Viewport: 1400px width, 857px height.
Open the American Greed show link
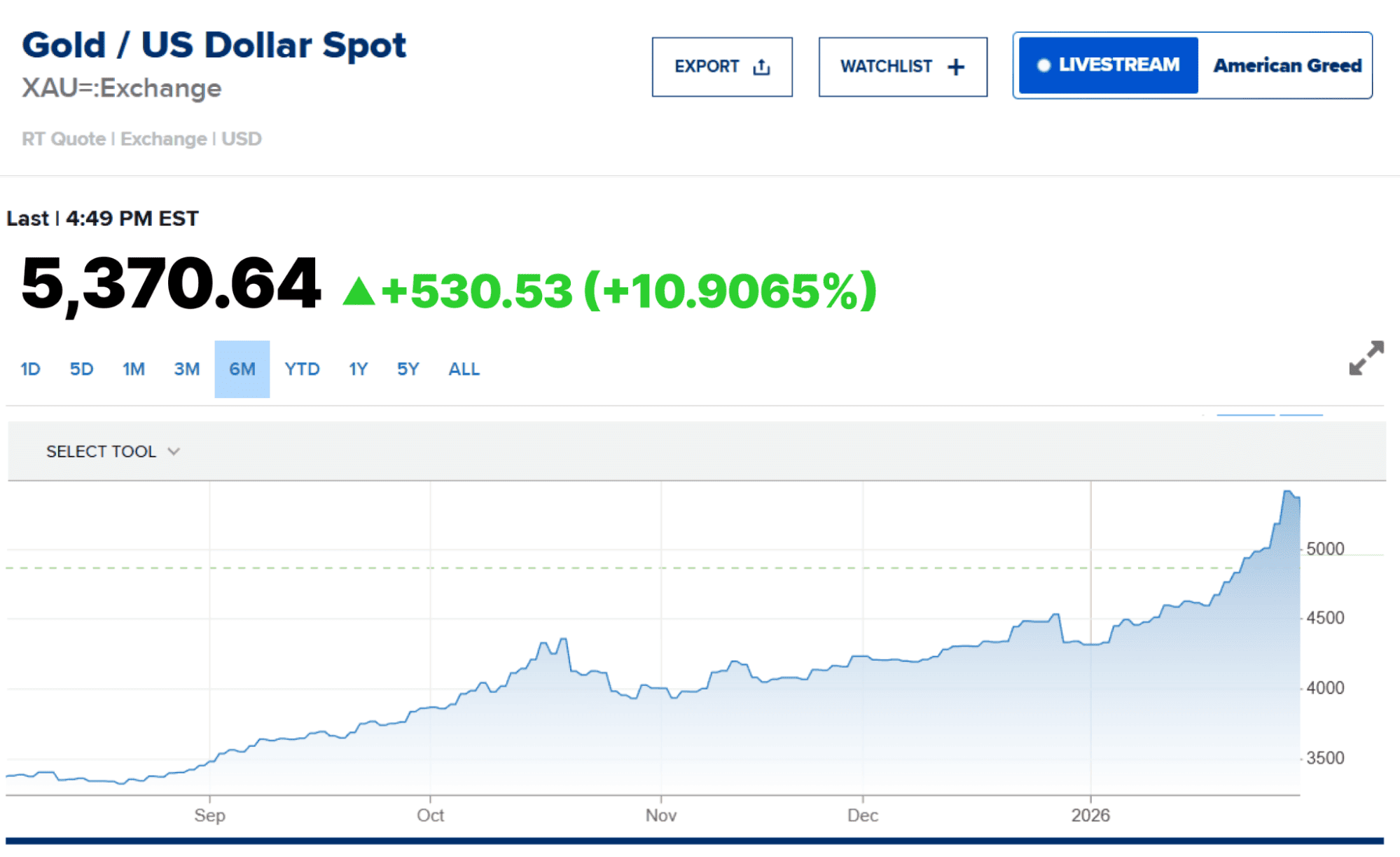(1287, 66)
